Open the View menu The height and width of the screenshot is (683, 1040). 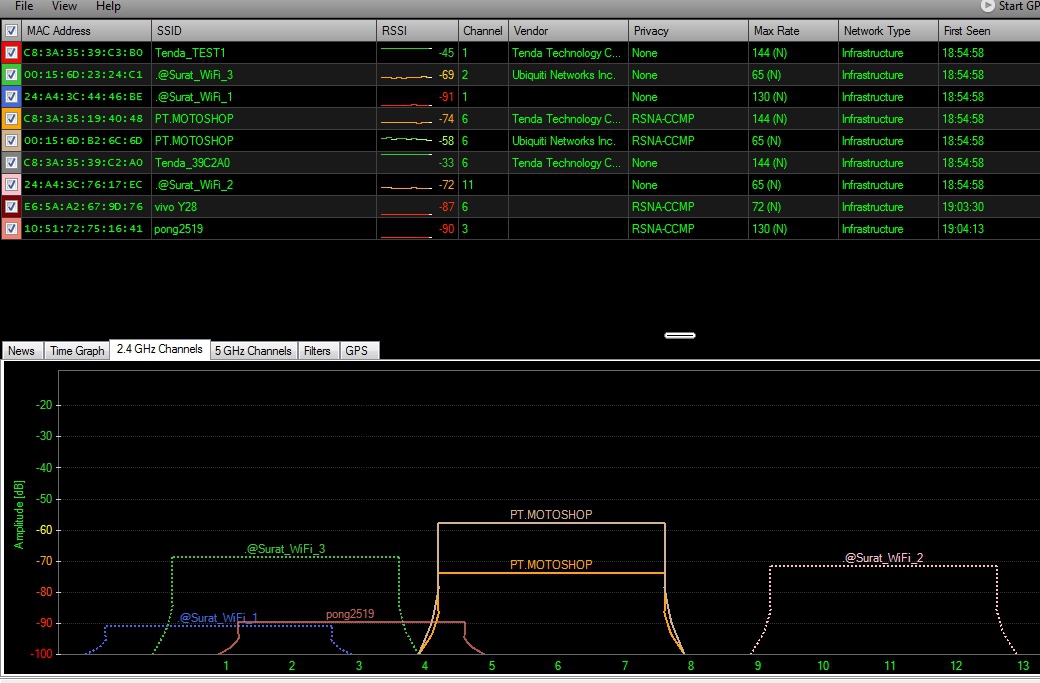coord(64,6)
